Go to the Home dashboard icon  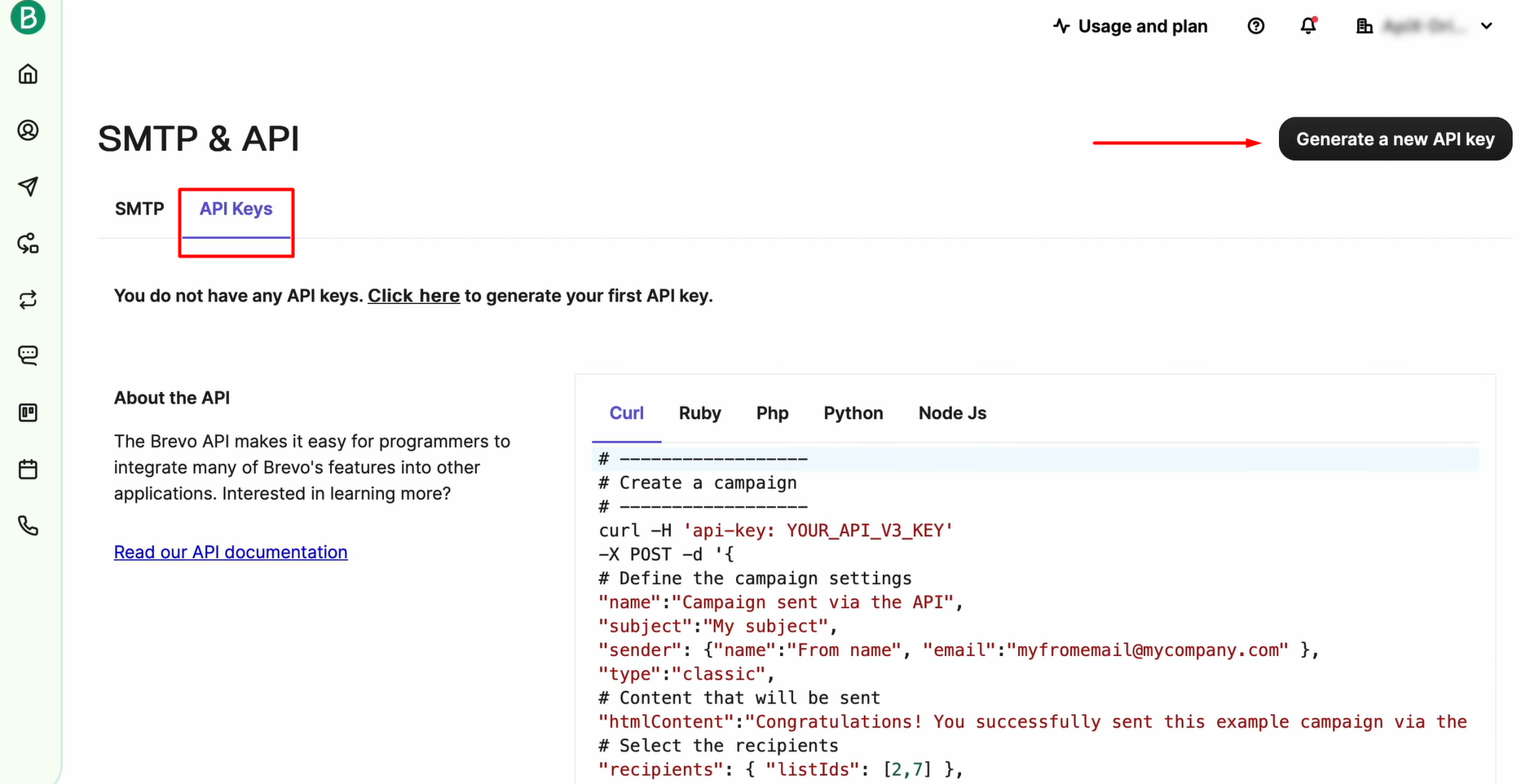pos(29,74)
